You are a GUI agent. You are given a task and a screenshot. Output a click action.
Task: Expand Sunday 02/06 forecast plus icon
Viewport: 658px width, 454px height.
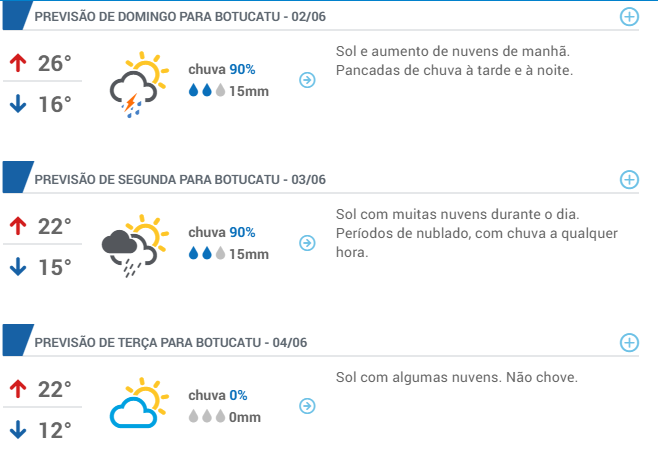point(629,17)
